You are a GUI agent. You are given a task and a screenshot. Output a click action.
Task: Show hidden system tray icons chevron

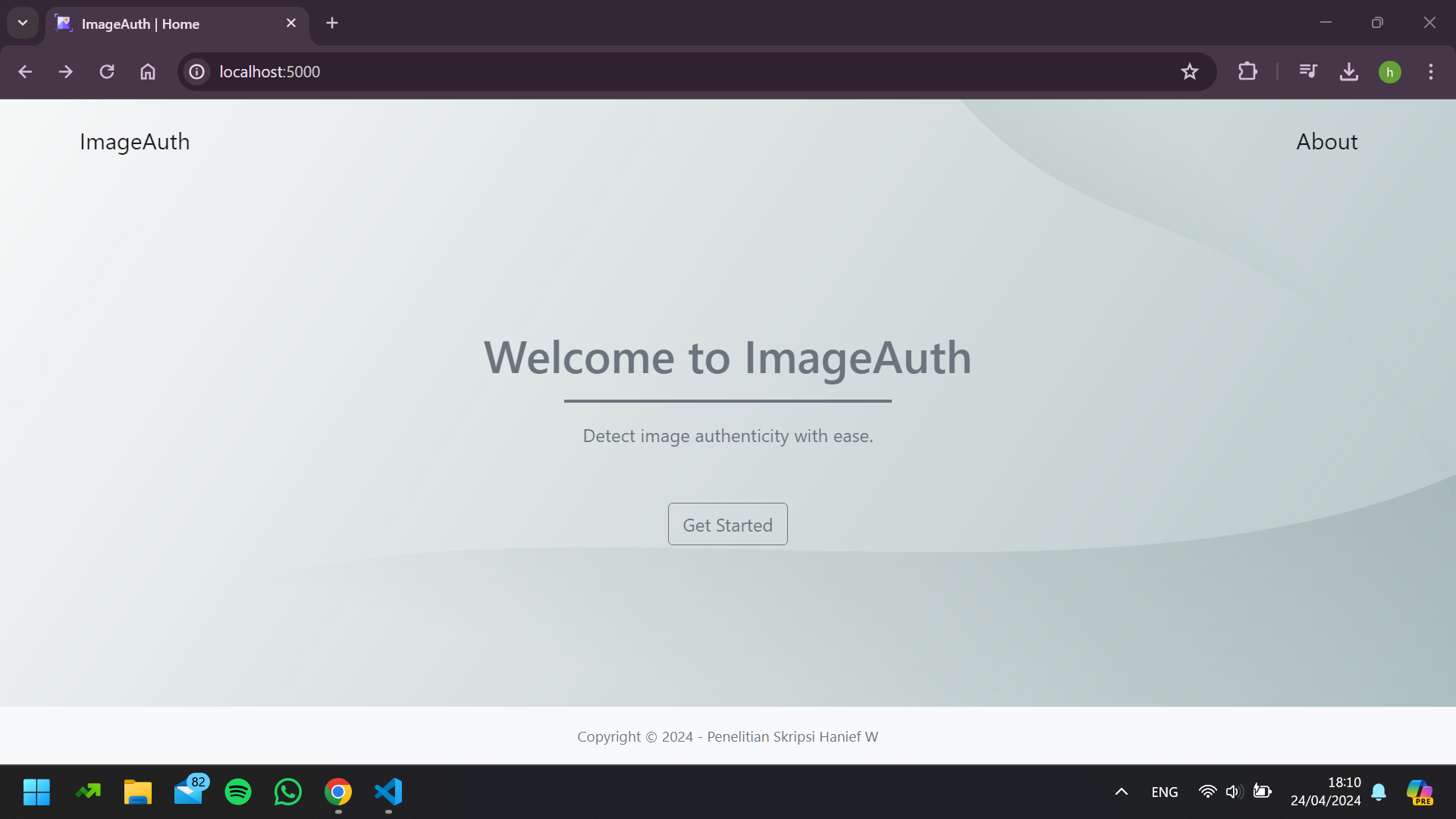(1121, 792)
